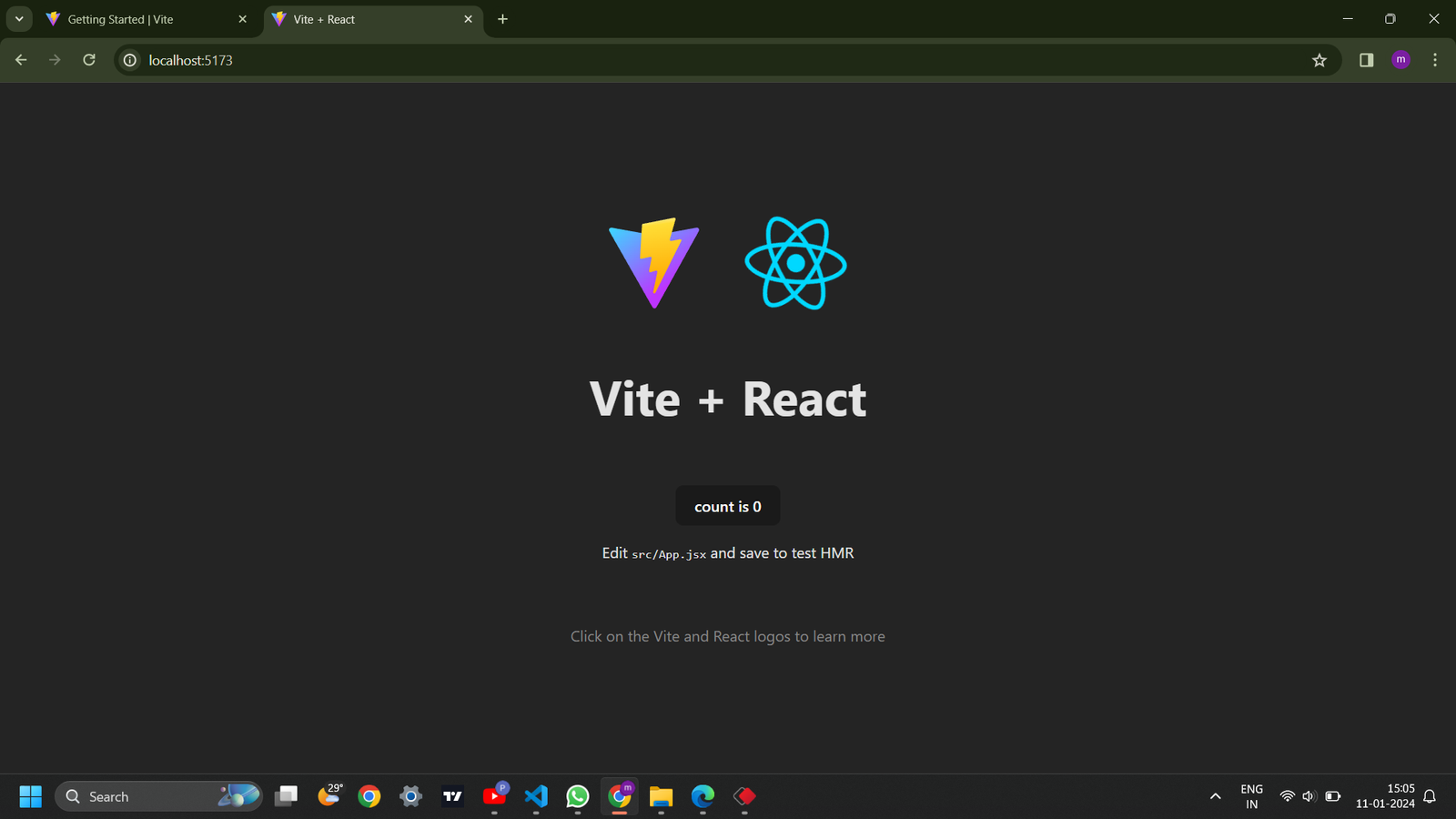The width and height of the screenshot is (1456, 819).
Task: View site information for localhost
Action: 130,60
